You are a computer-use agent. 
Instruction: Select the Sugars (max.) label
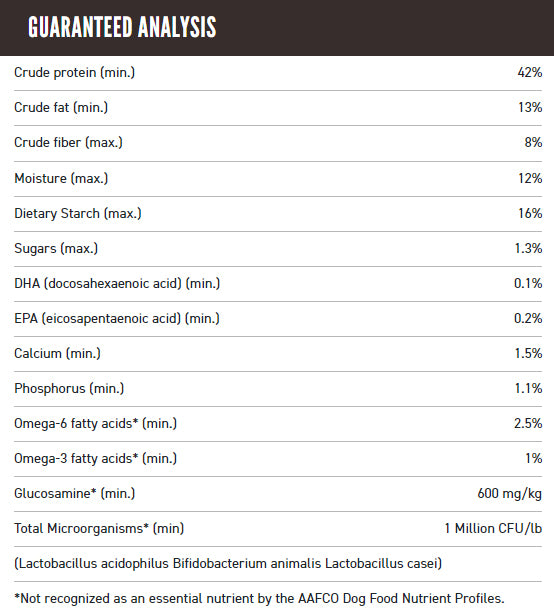pyautogui.click(x=56, y=249)
